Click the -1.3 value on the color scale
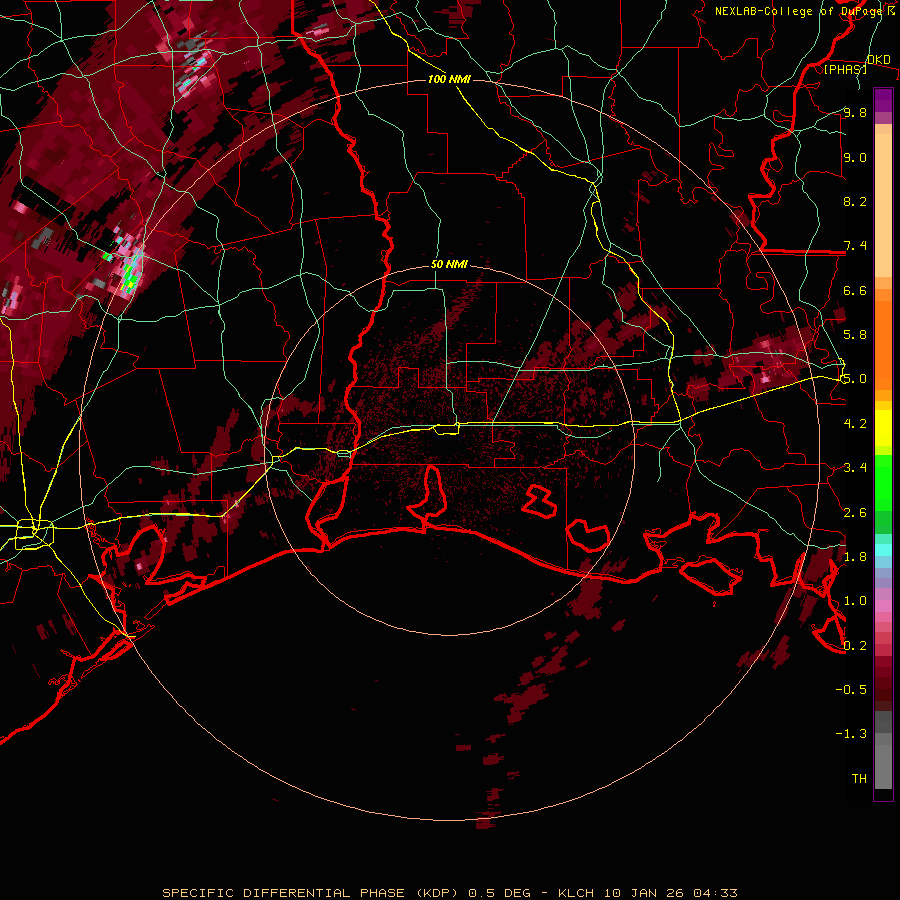900x900 pixels. pos(851,734)
